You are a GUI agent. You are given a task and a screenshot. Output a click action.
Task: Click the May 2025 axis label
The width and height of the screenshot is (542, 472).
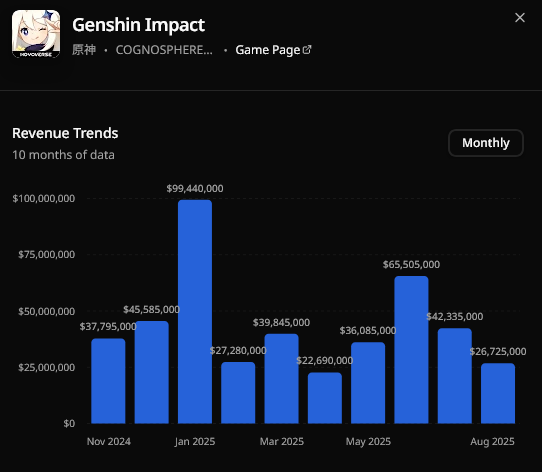pos(368,442)
